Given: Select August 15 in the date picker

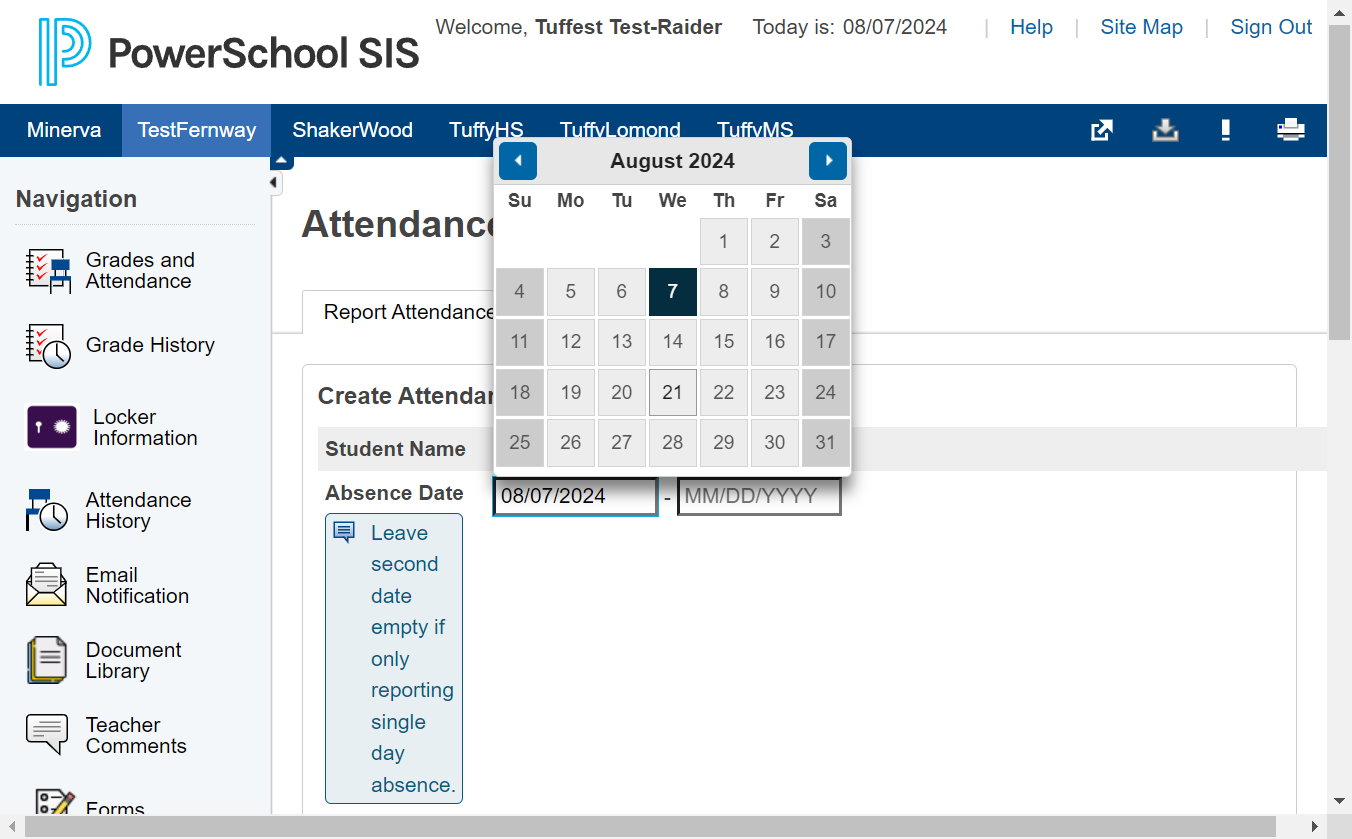Looking at the screenshot, I should (724, 342).
